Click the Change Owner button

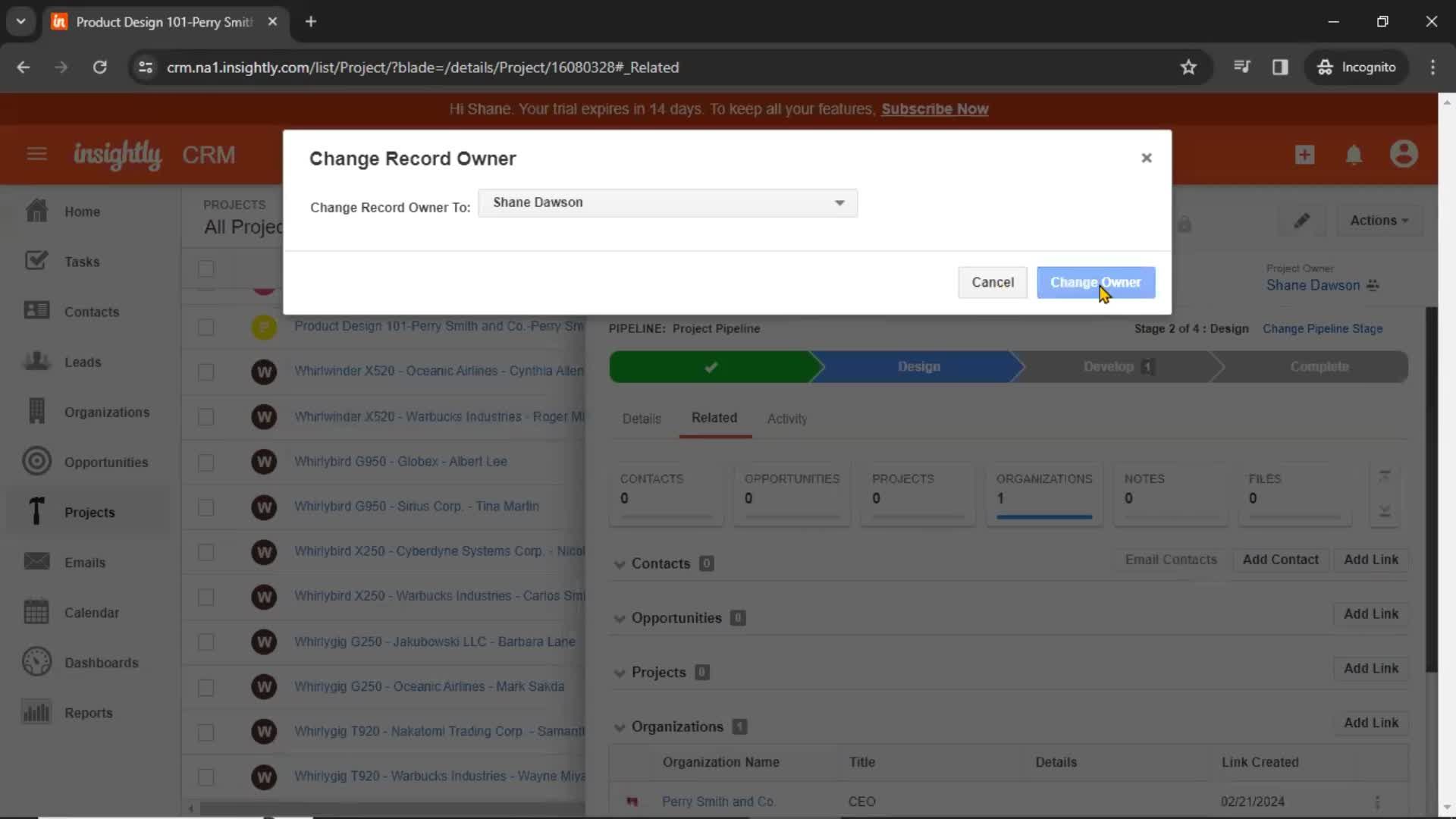pyautogui.click(x=1096, y=282)
